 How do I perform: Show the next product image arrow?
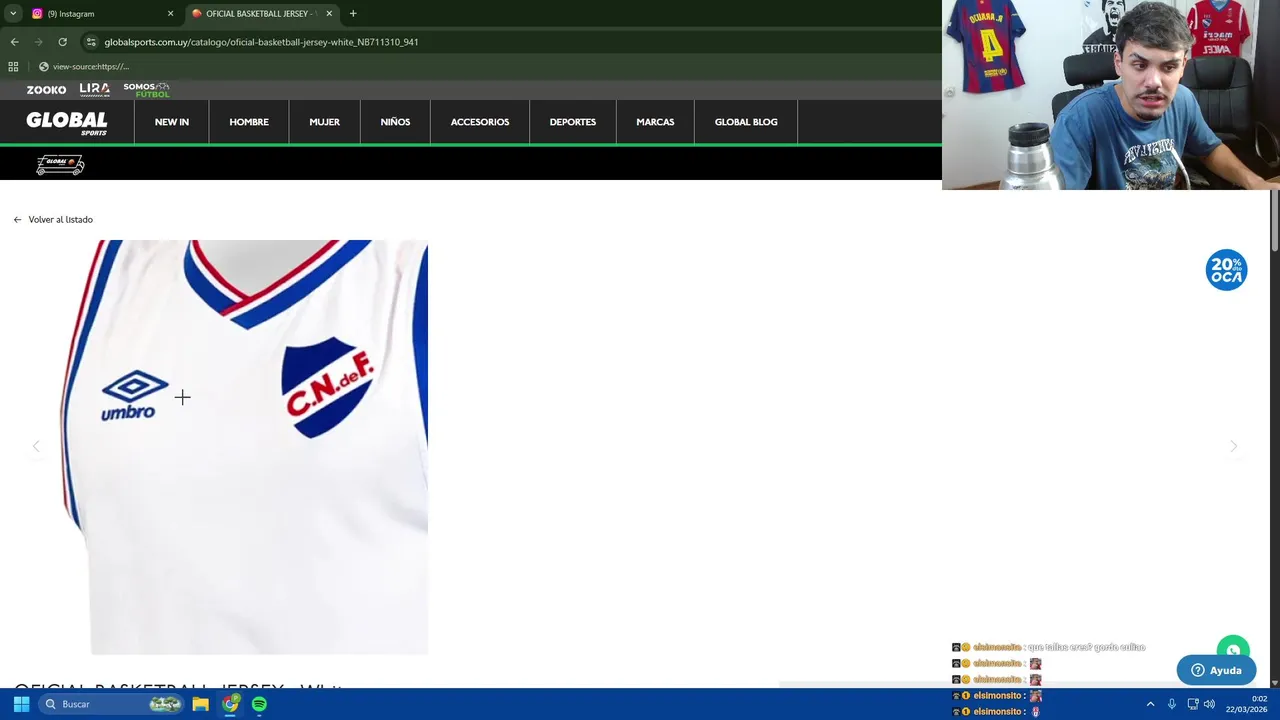click(1233, 446)
